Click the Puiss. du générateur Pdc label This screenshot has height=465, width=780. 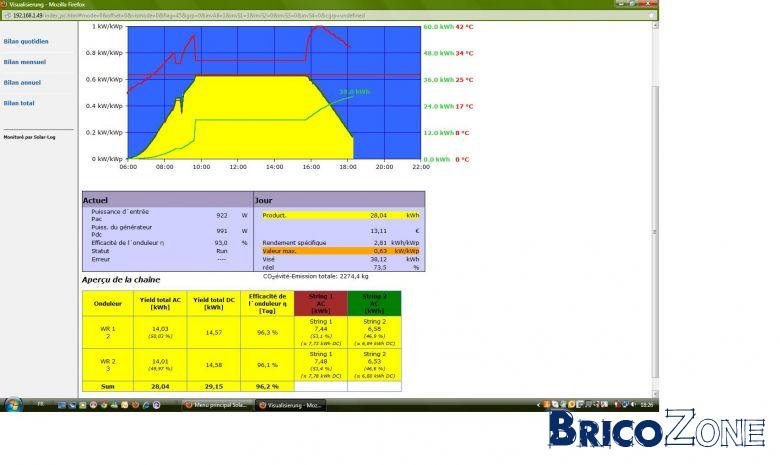(x=121, y=231)
